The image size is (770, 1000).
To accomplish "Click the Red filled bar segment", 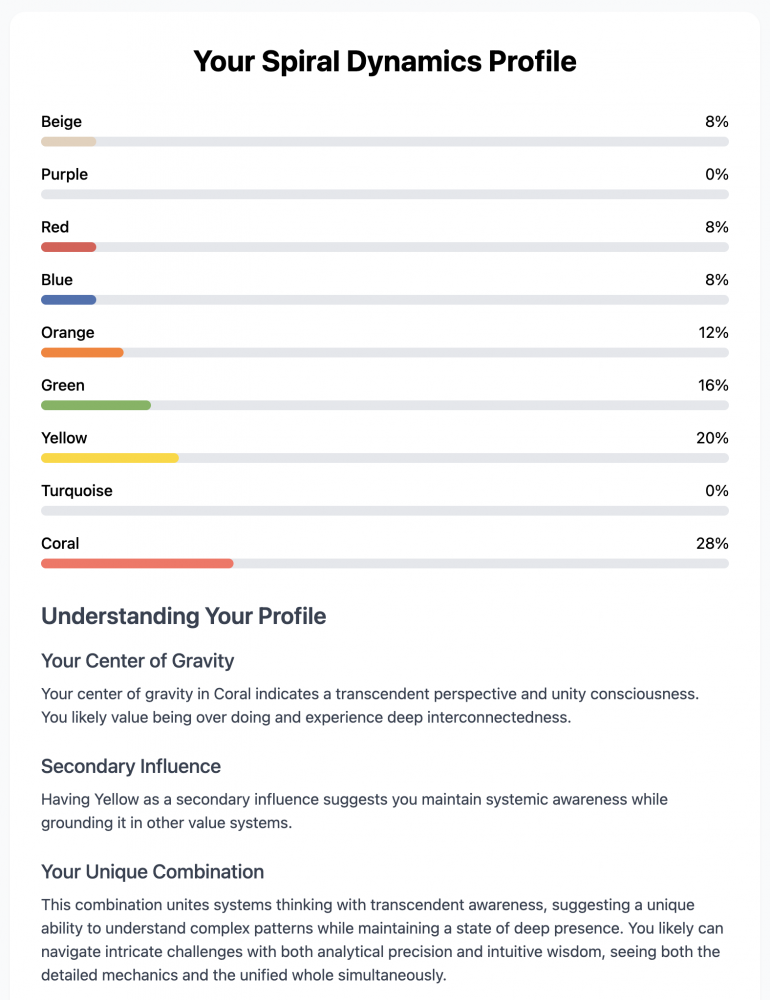I will pyautogui.click(x=69, y=247).
